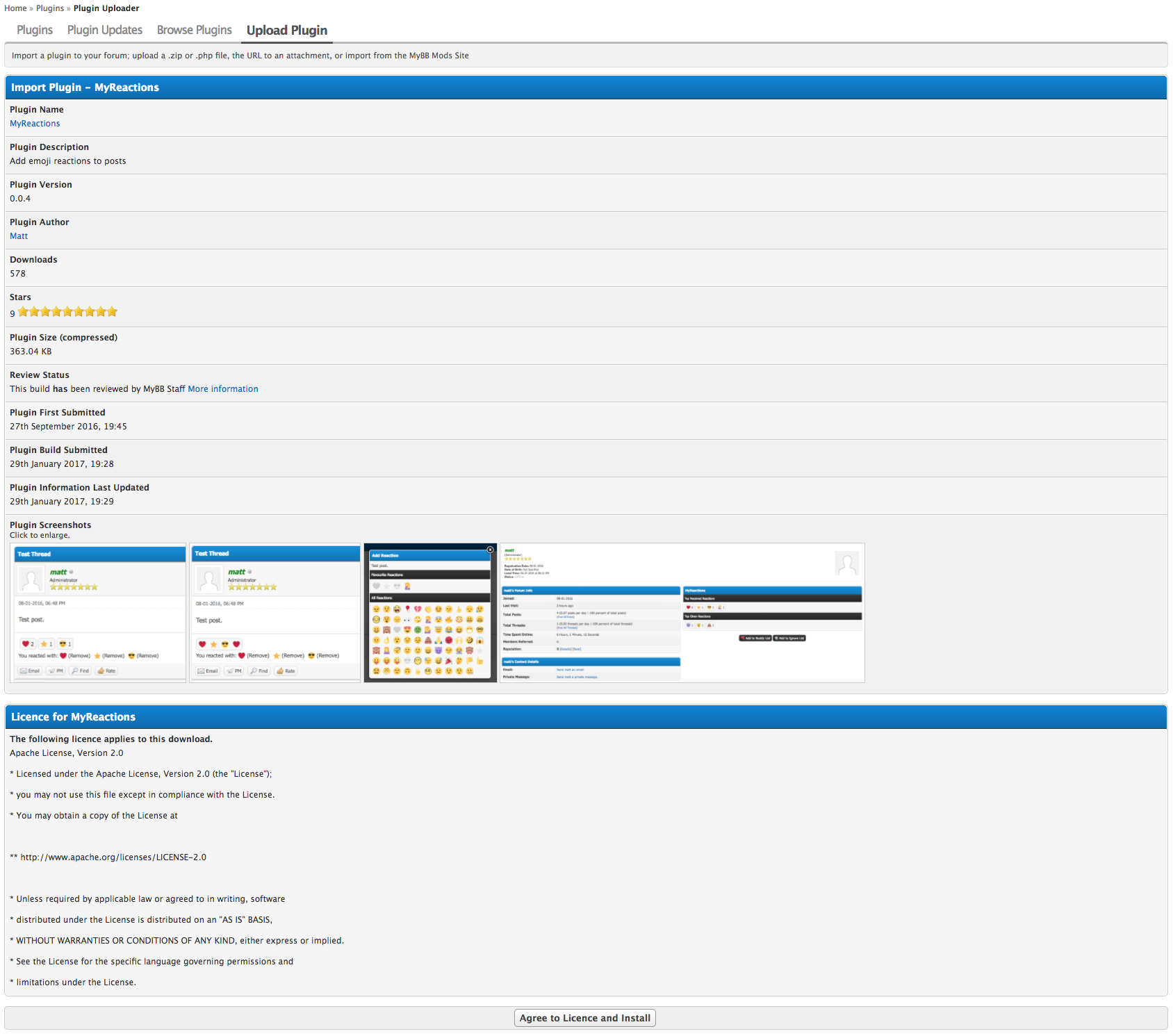Click the Import Plugin – MyReactions header
1173x1036 pixels.
click(85, 88)
